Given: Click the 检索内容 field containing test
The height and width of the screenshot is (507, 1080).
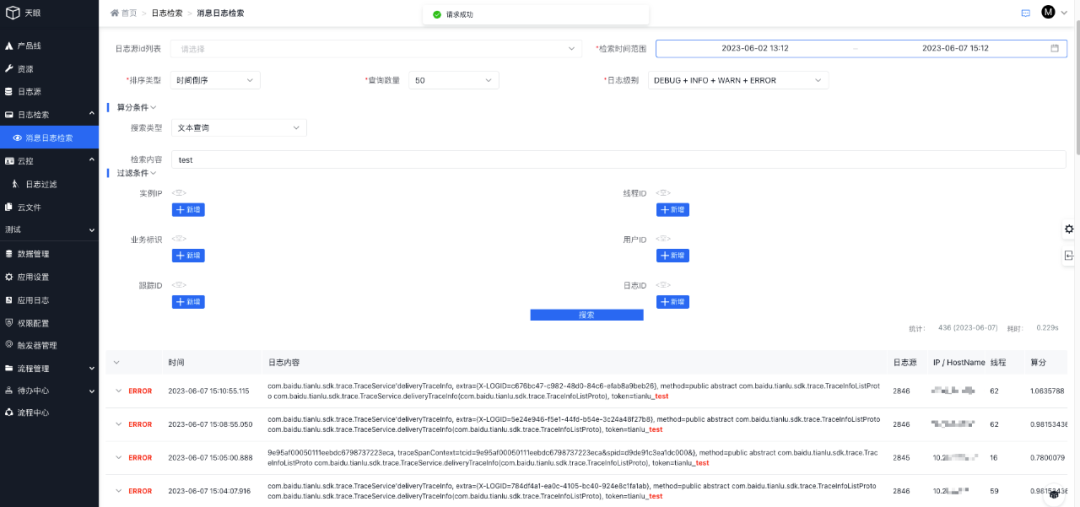Looking at the screenshot, I should point(619,160).
